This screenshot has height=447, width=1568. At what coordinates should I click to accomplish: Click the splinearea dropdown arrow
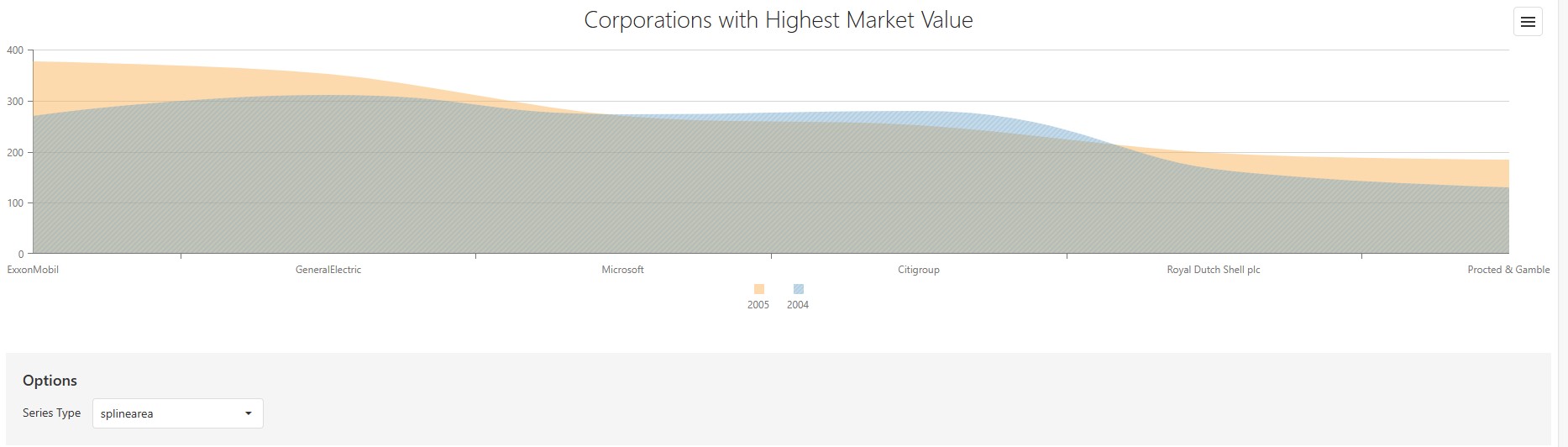click(x=249, y=413)
